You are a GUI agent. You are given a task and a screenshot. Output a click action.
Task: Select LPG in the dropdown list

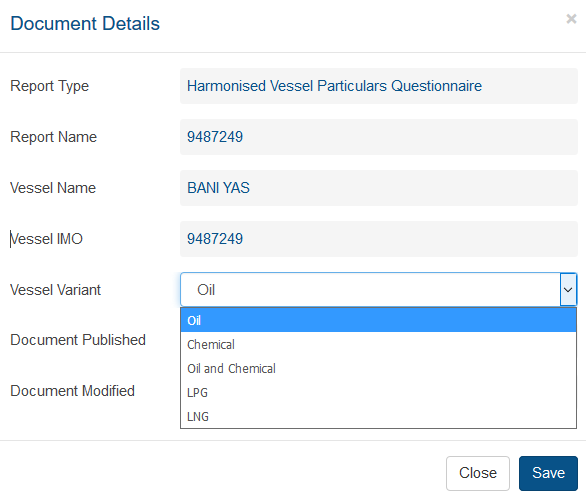[378, 392]
